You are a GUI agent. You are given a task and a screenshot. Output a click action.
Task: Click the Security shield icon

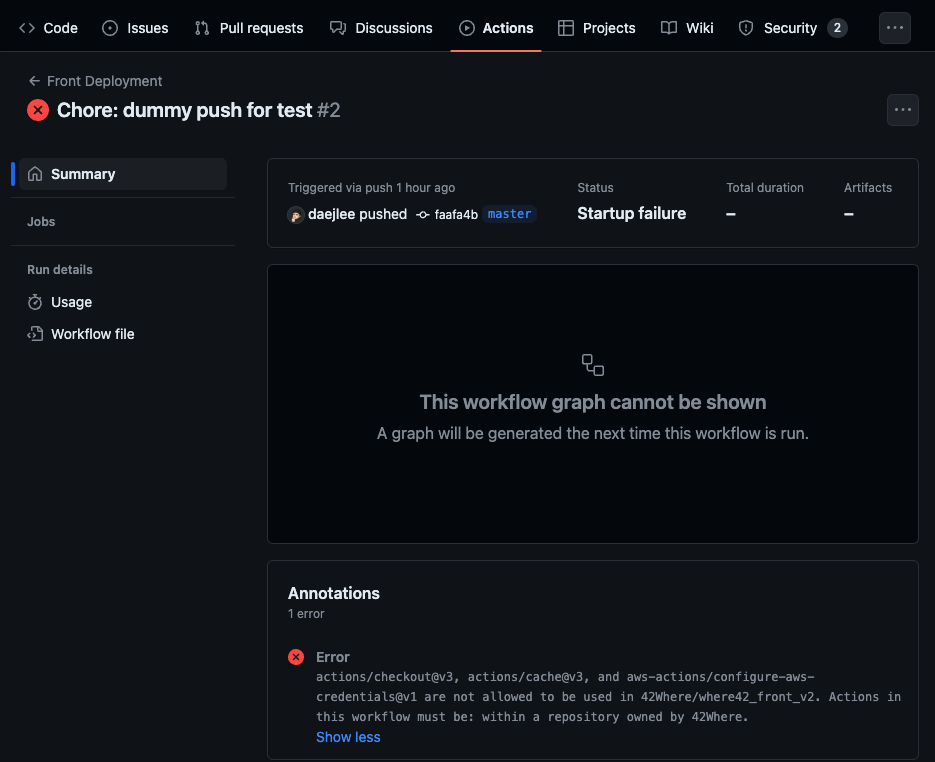pyautogui.click(x=746, y=28)
